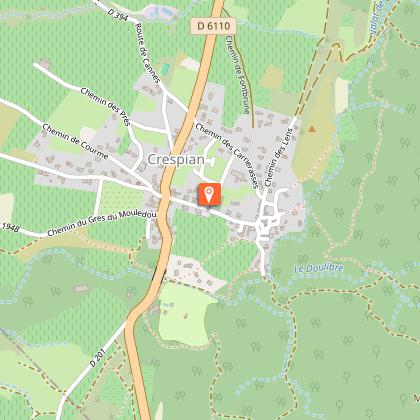Click the orange location pin marker
Image resolution: width=420 pixels, height=420 pixels.
209,194
